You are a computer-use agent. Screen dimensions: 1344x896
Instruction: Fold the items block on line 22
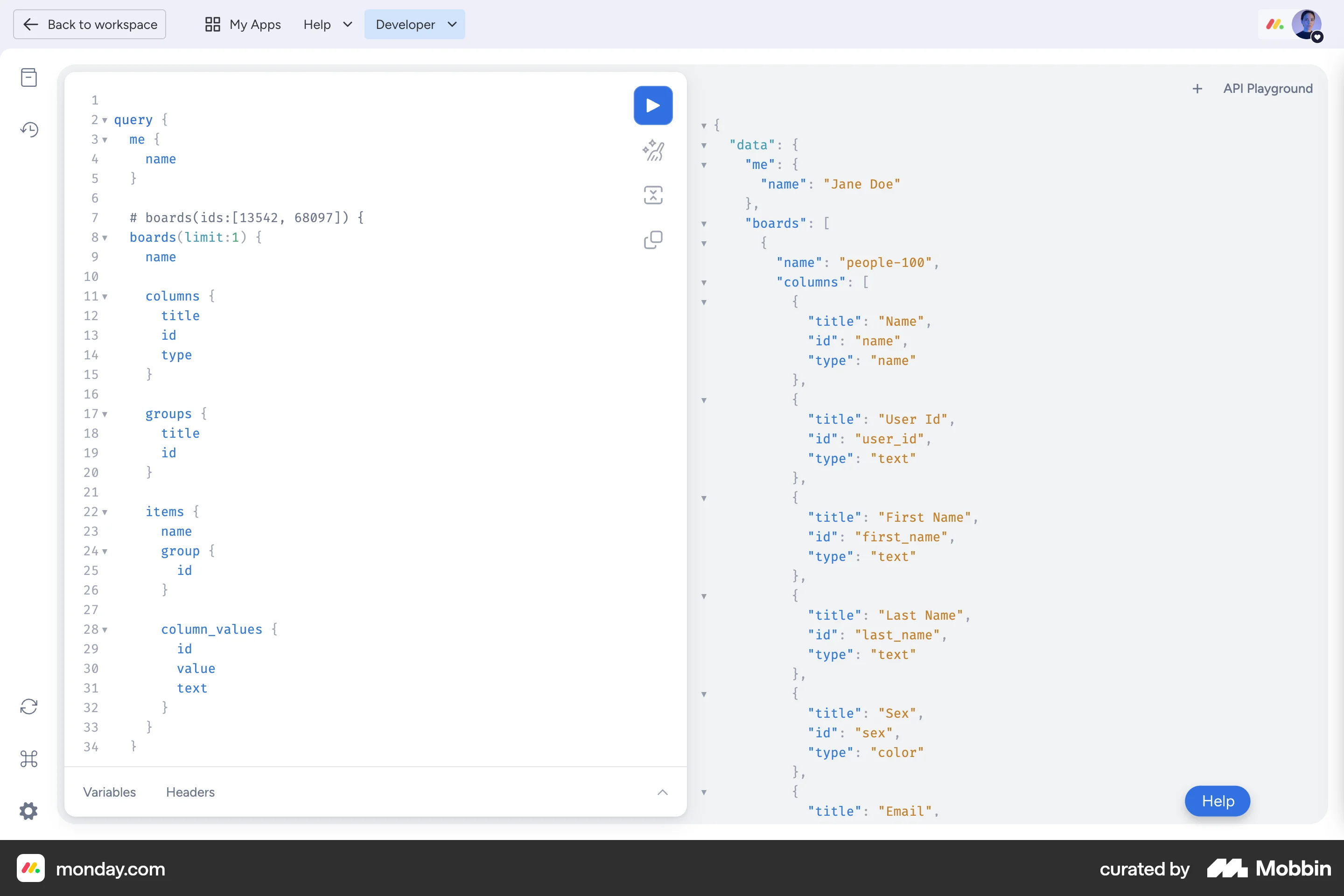tap(105, 512)
